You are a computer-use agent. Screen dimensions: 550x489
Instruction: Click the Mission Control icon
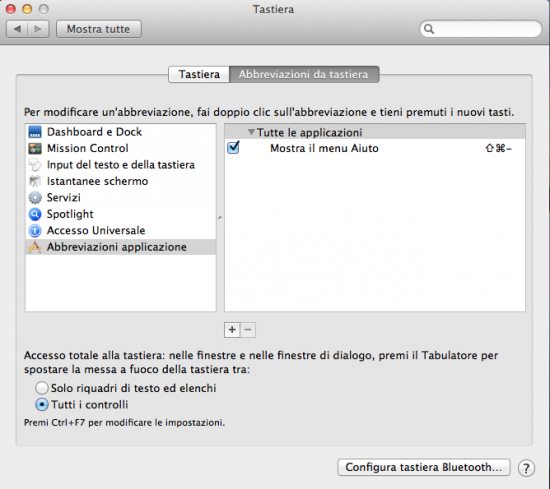pyautogui.click(x=35, y=148)
